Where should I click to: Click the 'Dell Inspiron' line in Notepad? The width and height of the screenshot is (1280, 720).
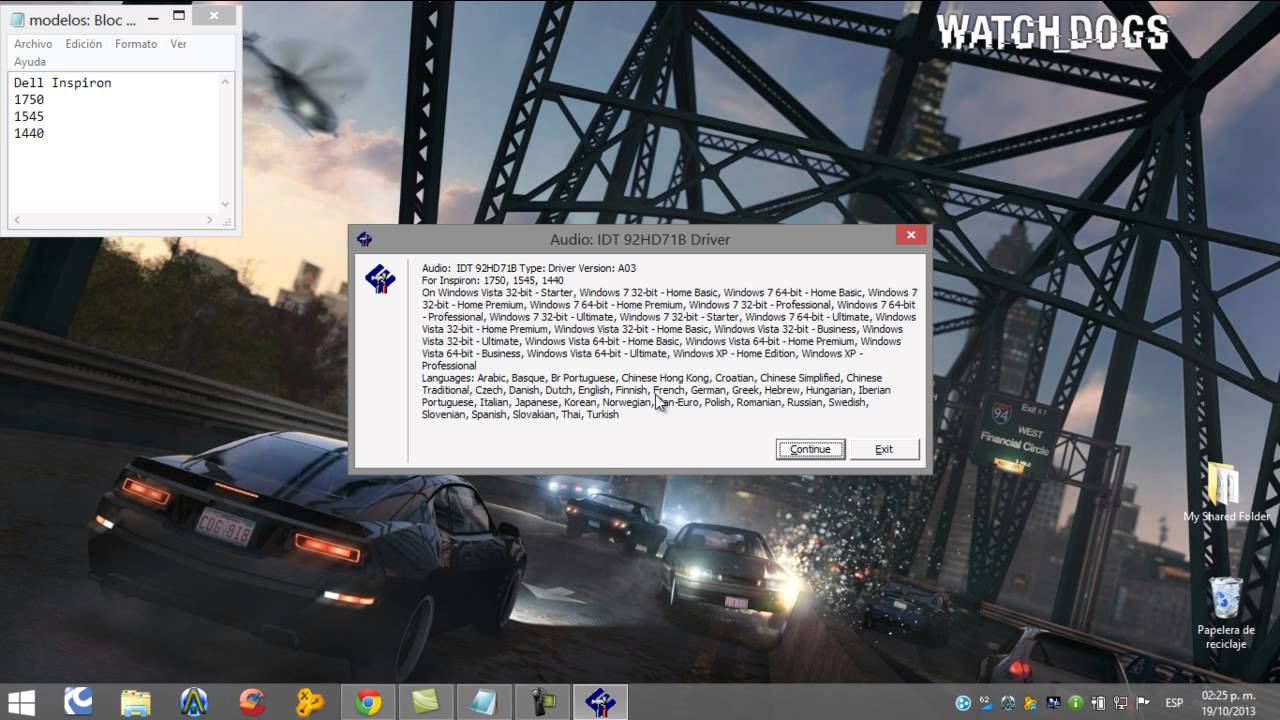[63, 83]
